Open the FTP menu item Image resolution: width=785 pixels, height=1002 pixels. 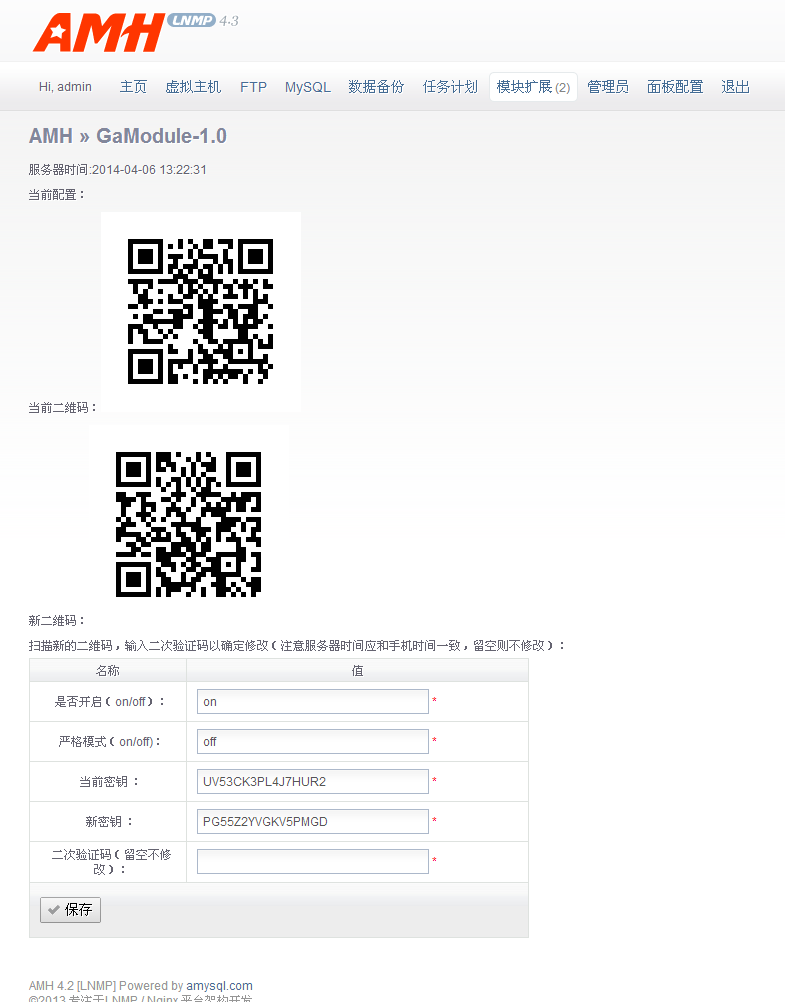click(253, 87)
